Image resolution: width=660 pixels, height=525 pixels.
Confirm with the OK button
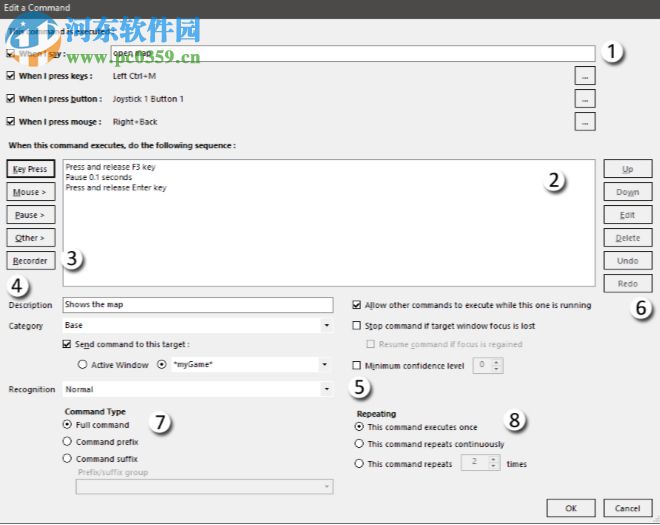(571, 508)
